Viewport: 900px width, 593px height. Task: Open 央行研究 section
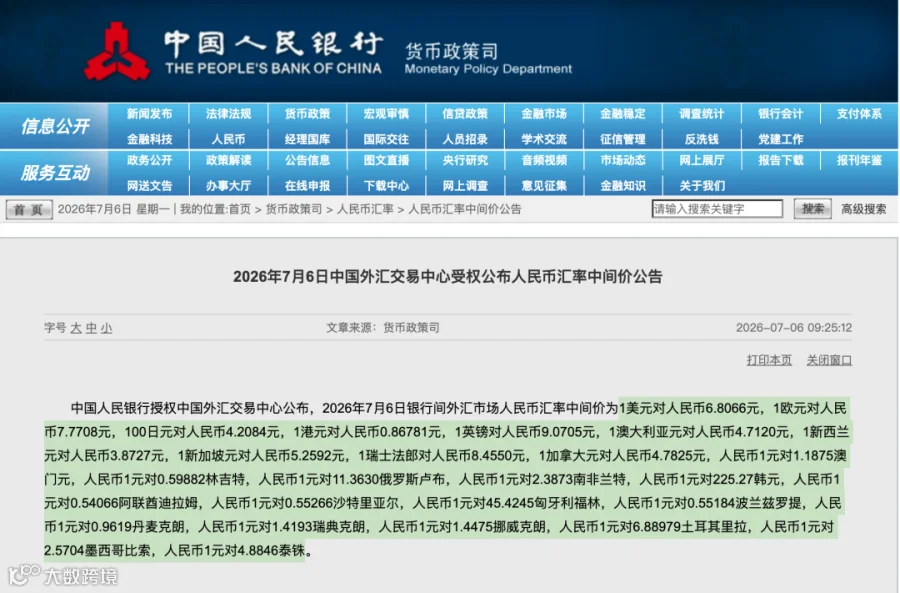point(465,160)
